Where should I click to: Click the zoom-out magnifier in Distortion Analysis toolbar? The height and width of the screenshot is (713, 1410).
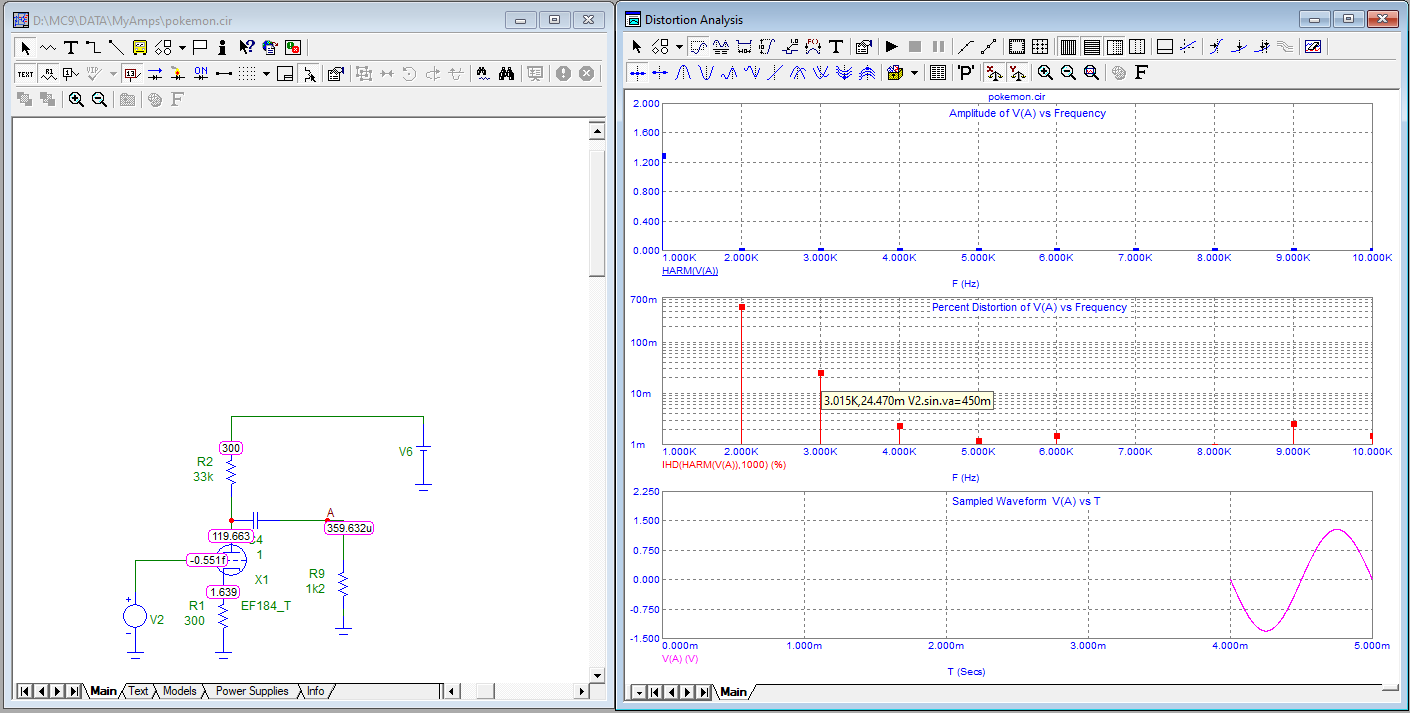(1068, 72)
